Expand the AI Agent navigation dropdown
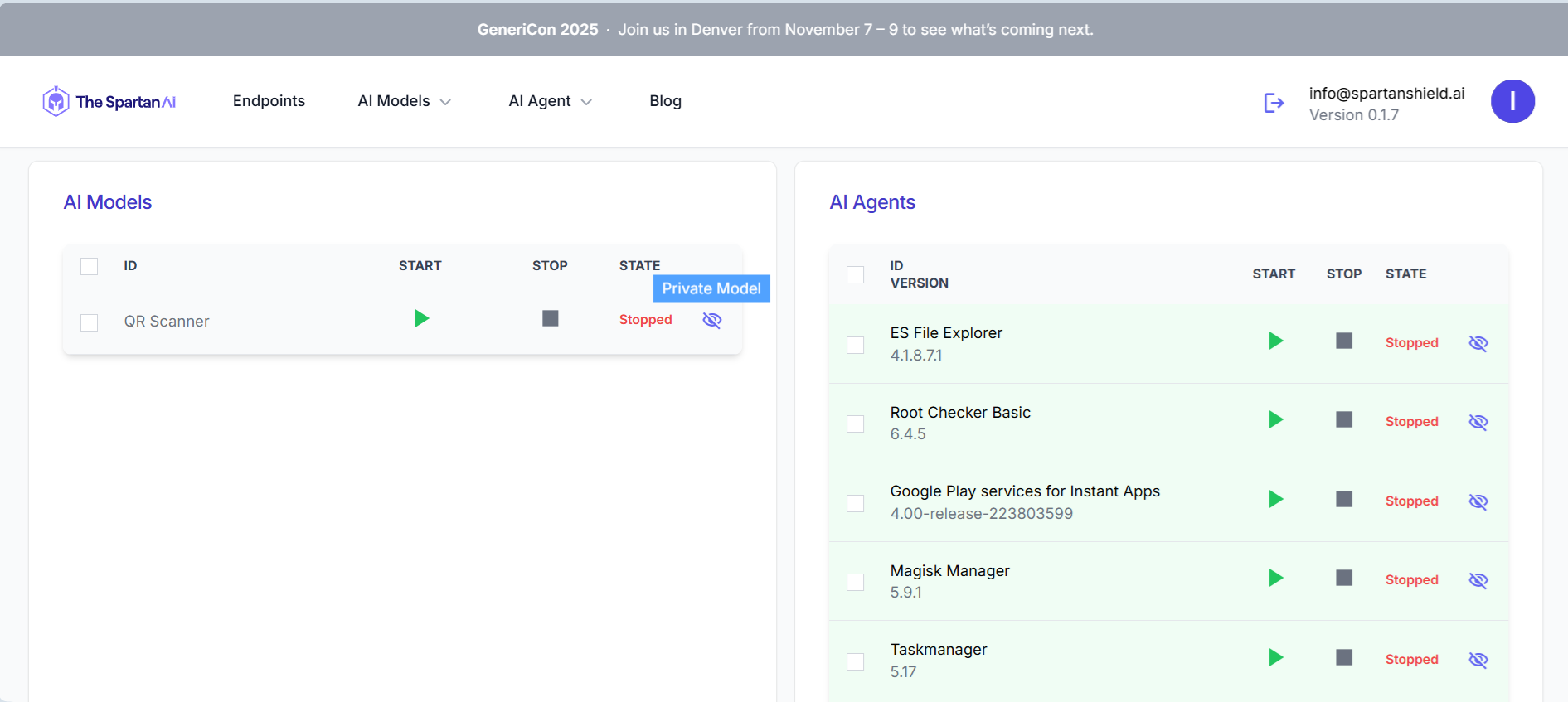Viewport: 1568px width, 702px height. 550,101
